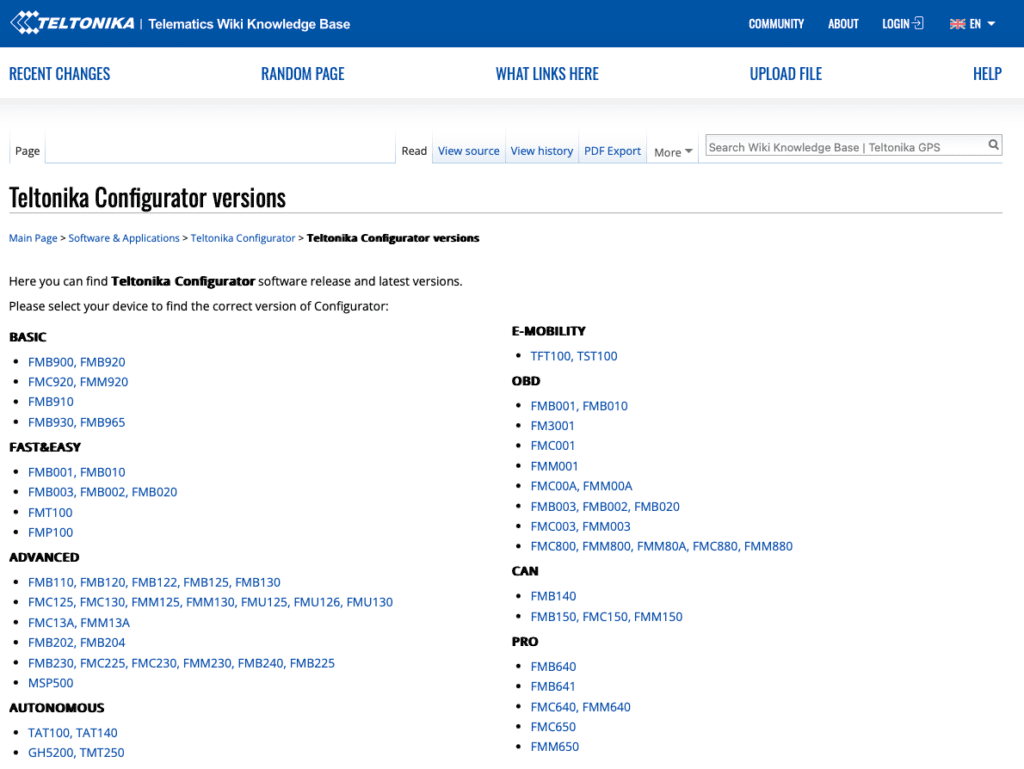Open FM3001 link
This screenshot has height=769, width=1024.
tap(552, 426)
